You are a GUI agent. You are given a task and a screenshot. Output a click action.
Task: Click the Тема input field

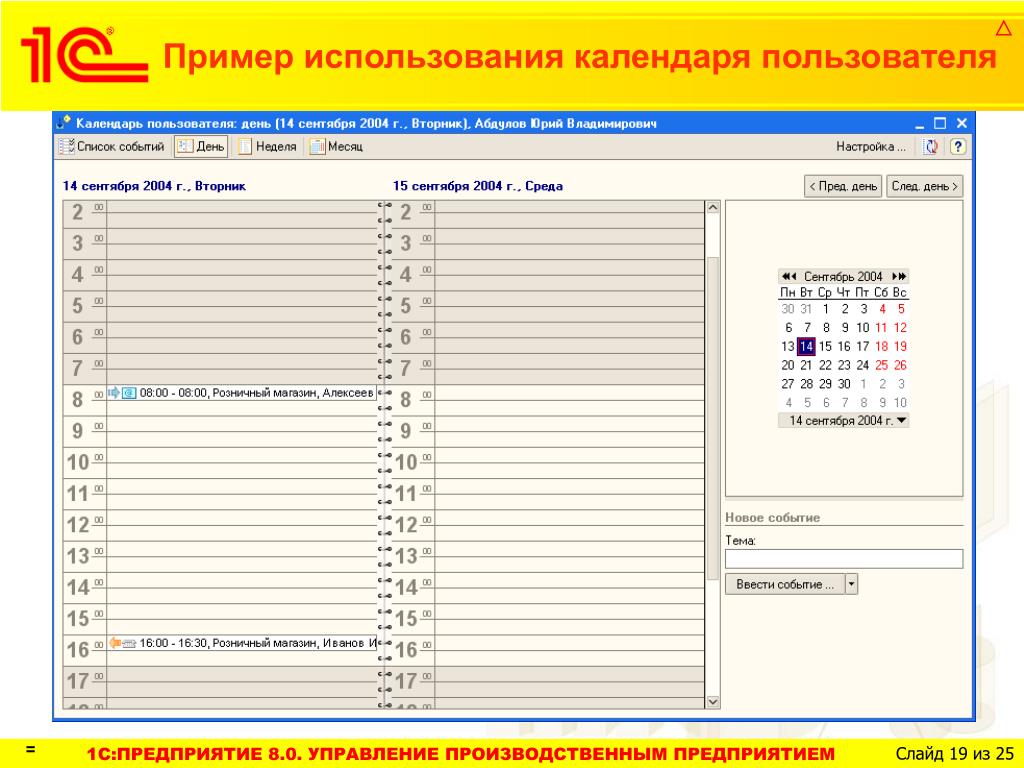tap(844, 558)
